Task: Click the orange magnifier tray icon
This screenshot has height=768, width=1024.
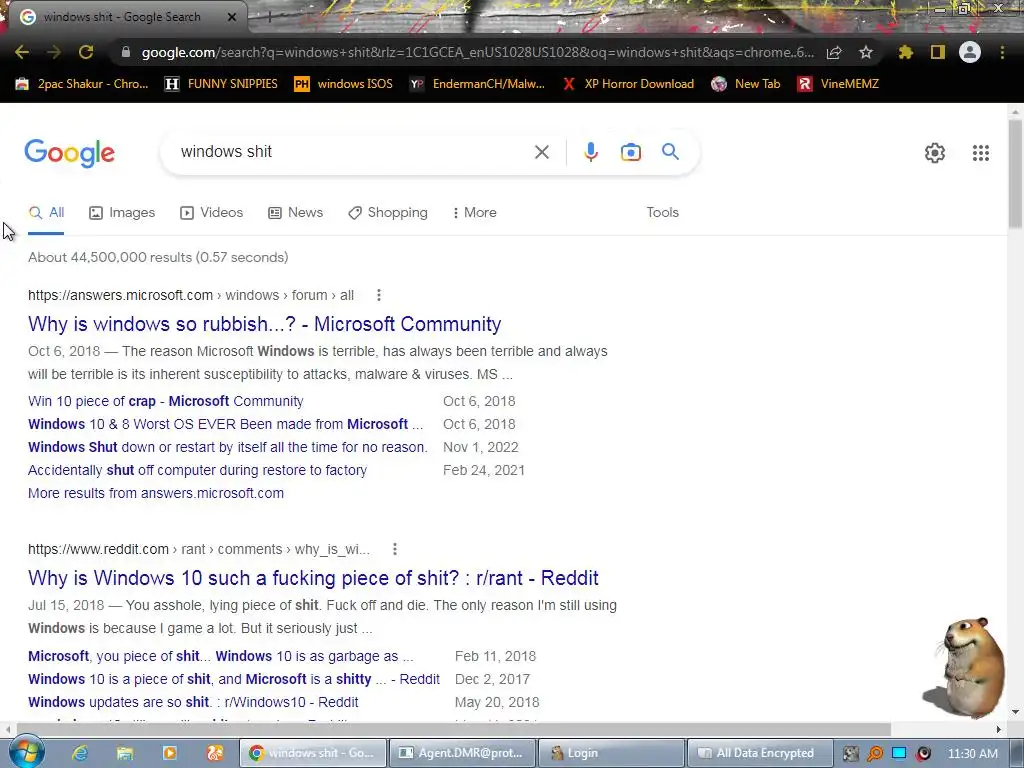Action: tap(874, 754)
